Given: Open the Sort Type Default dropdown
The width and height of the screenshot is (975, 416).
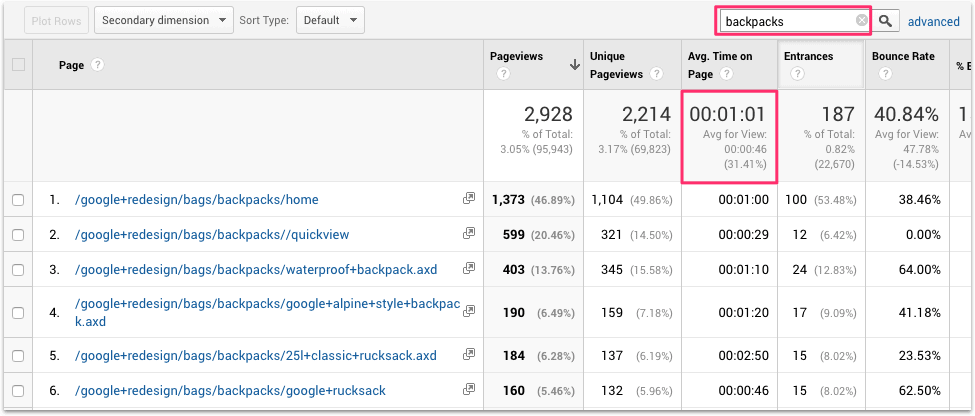Looking at the screenshot, I should [330, 20].
